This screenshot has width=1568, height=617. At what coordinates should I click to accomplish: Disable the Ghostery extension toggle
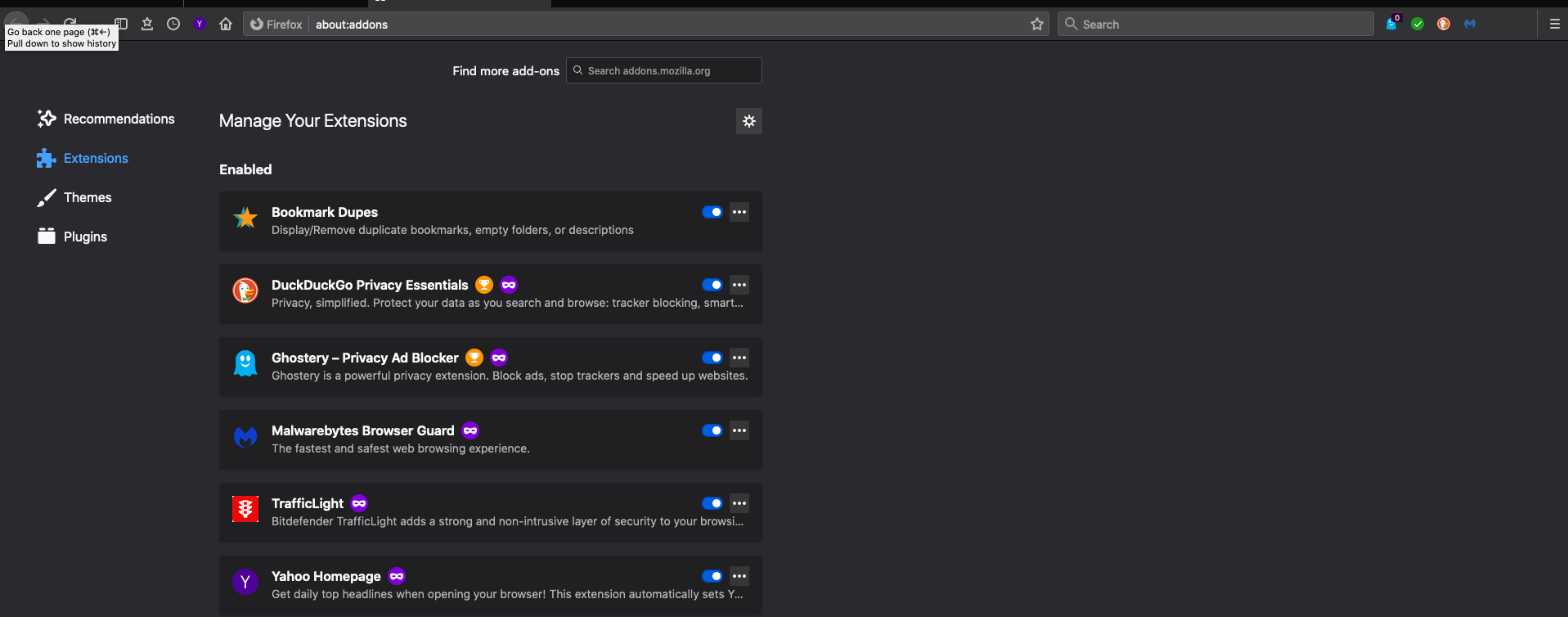click(x=712, y=358)
